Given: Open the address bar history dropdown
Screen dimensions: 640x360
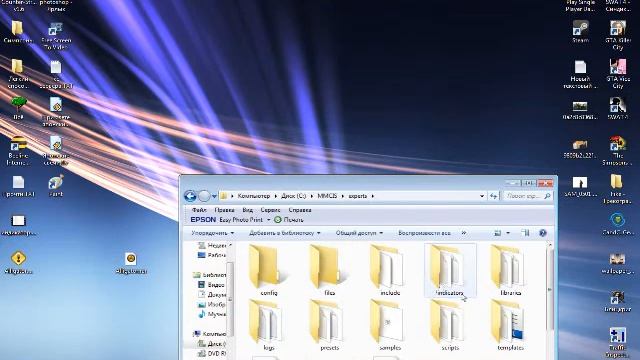Looking at the screenshot, I should pyautogui.click(x=482, y=196).
